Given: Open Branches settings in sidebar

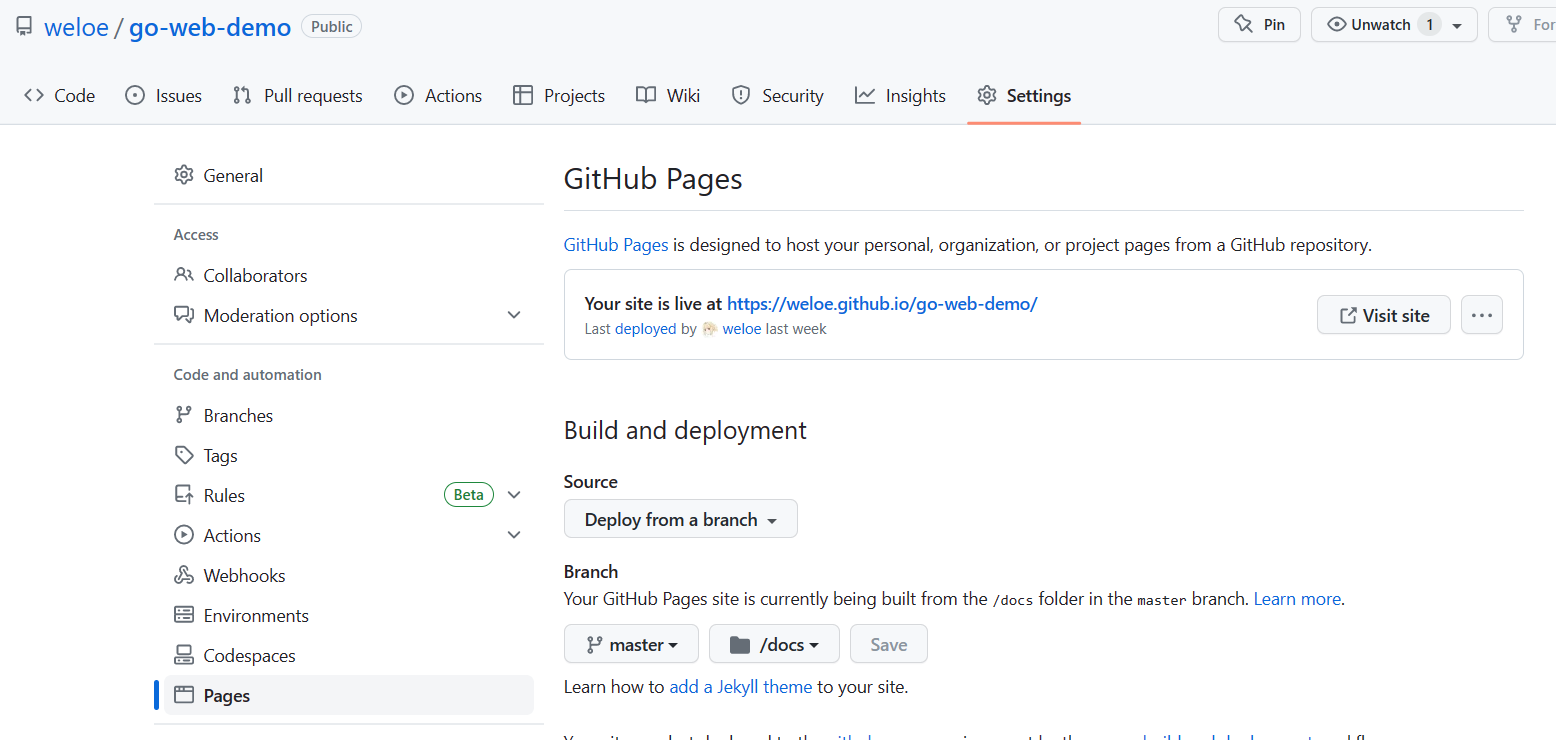Looking at the screenshot, I should coord(349,416).
